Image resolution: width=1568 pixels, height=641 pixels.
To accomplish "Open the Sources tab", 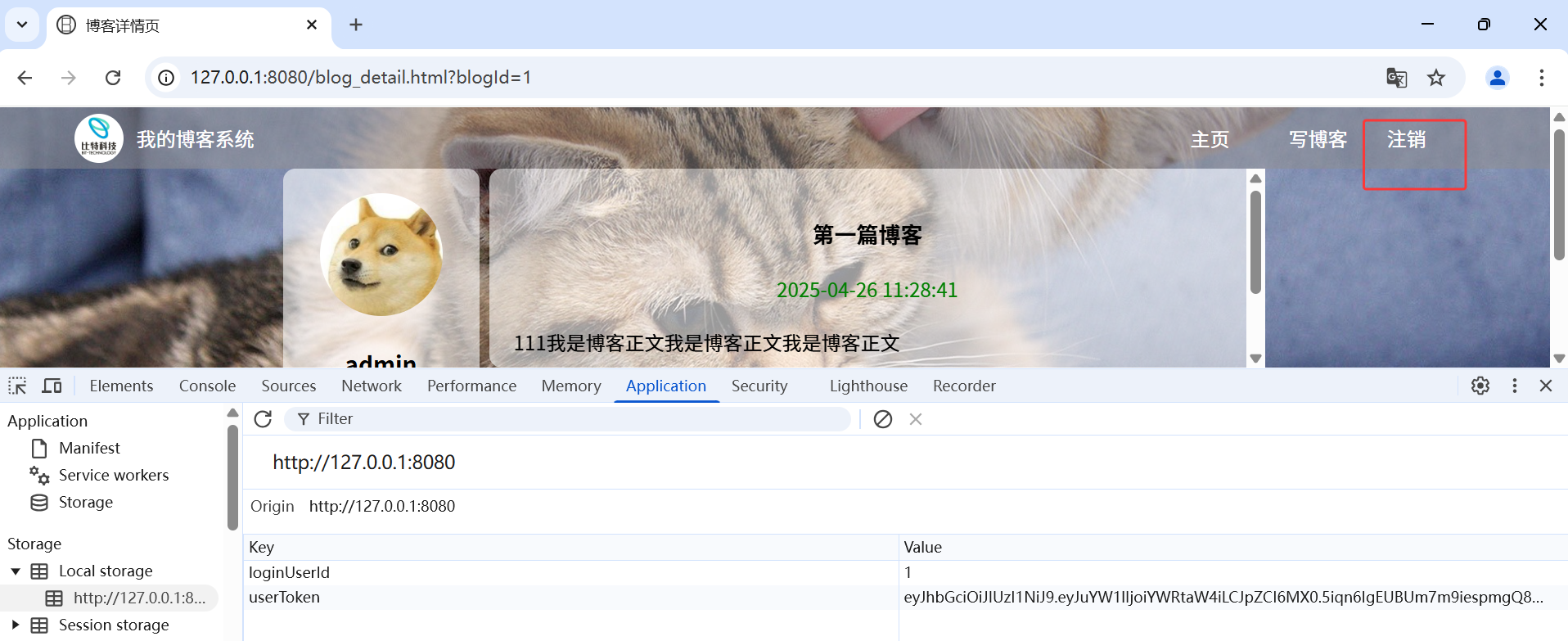I will tap(288, 386).
